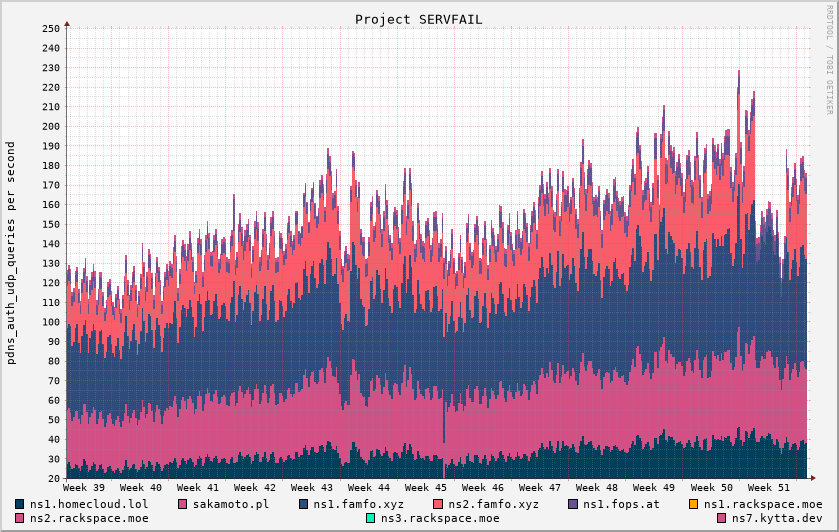The height and width of the screenshot is (532, 839).
Task: Select the ns7.kytta.dev legend swatch
Action: (721, 518)
